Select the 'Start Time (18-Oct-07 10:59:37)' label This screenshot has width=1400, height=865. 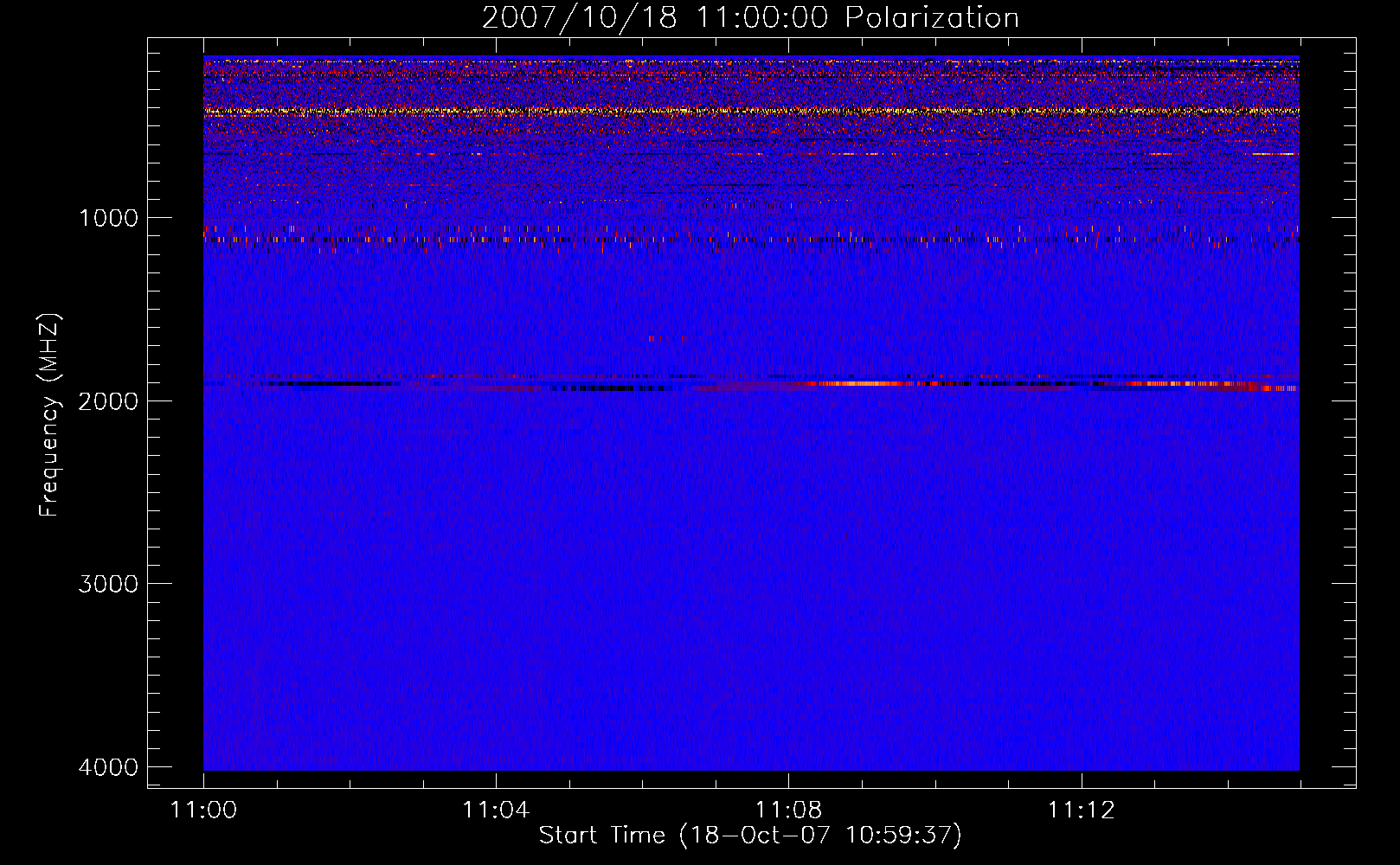pyautogui.click(x=750, y=836)
